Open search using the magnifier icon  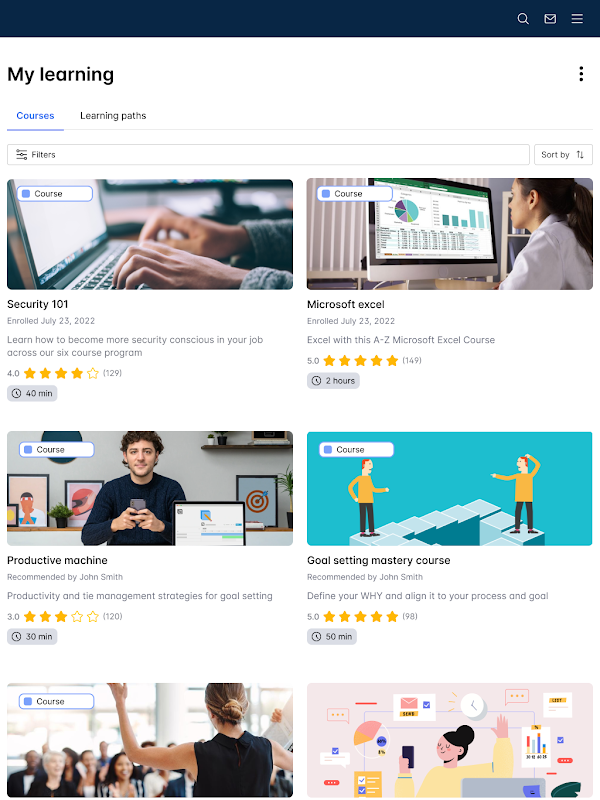523,19
